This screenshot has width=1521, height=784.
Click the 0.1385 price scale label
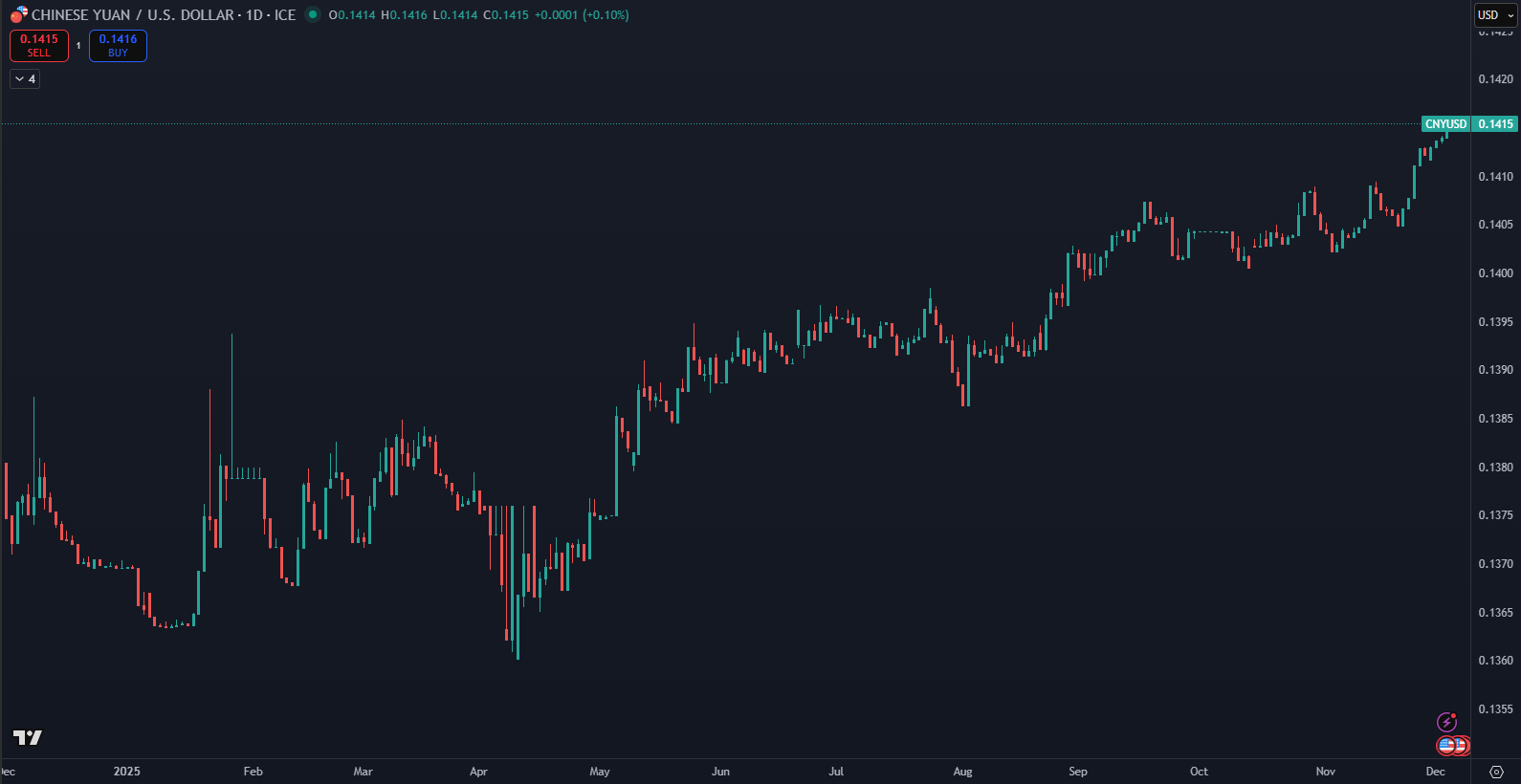(1496, 419)
